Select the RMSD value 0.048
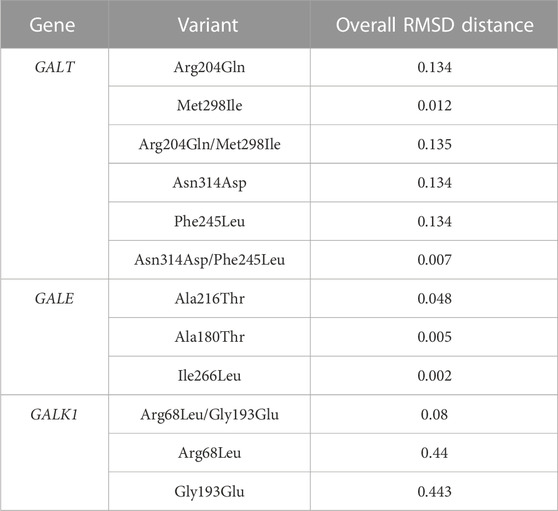This screenshot has height=511, width=558. point(435,298)
